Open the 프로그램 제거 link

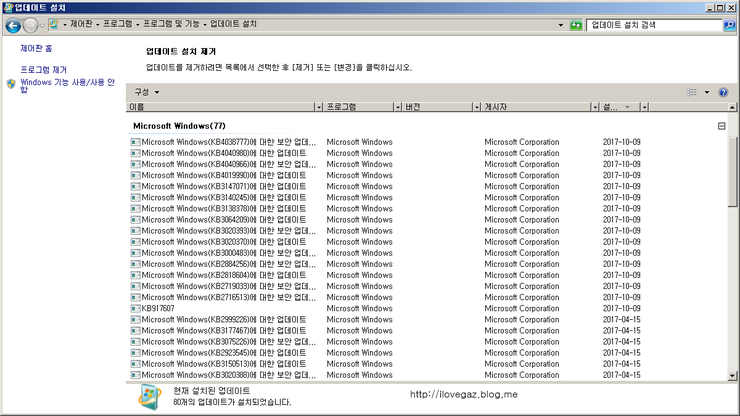[43, 70]
